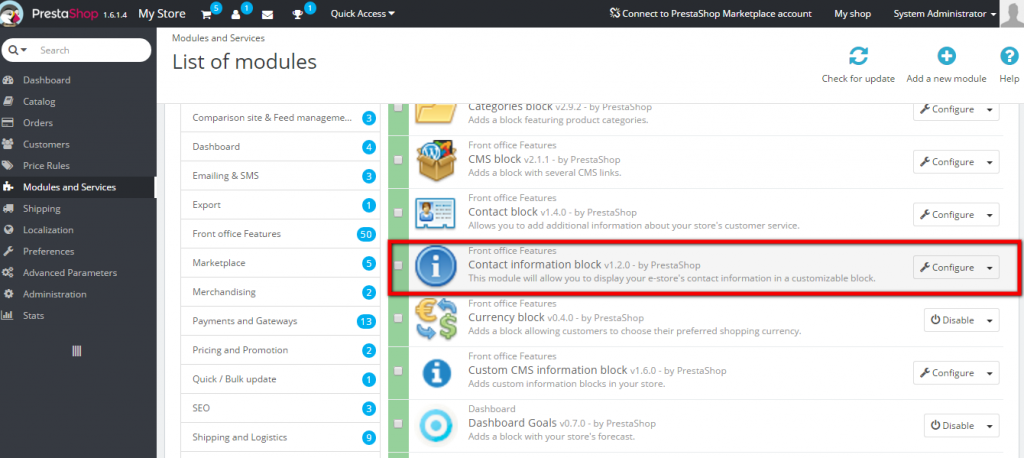Tick the Custom CMS information block checkbox
1024x458 pixels.
click(x=398, y=371)
